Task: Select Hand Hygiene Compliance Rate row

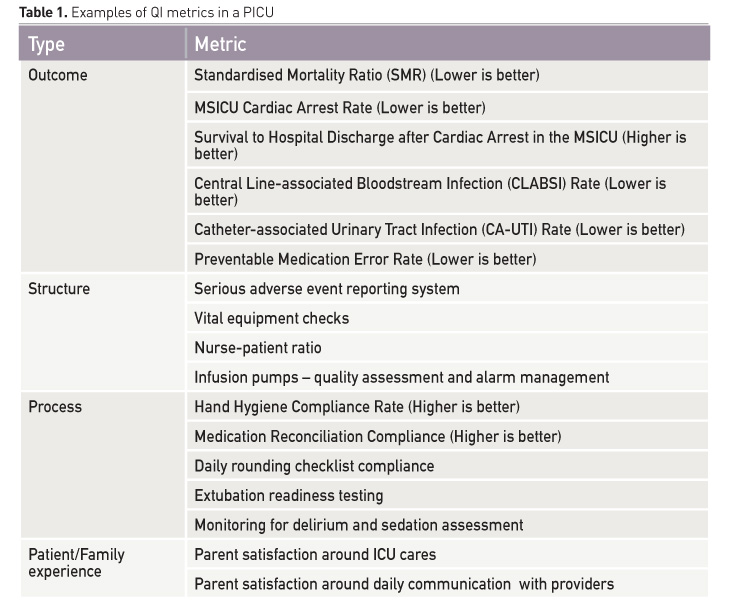Action: pyautogui.click(x=357, y=407)
